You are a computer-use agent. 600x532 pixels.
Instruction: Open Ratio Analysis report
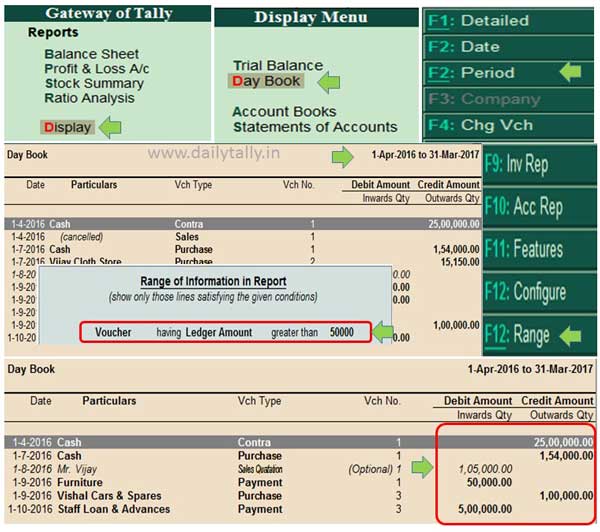click(90, 98)
